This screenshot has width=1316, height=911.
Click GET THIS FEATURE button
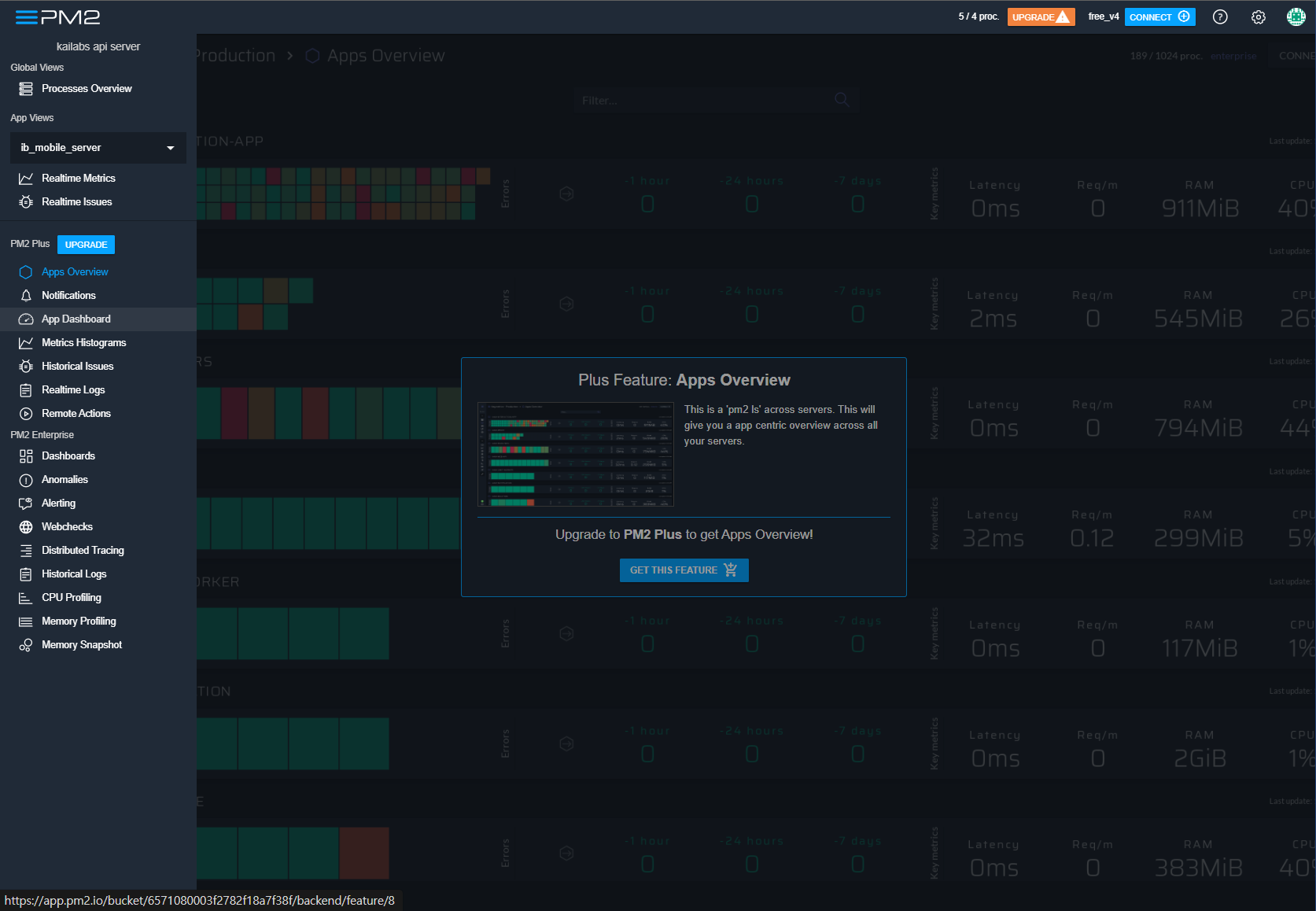pos(684,570)
